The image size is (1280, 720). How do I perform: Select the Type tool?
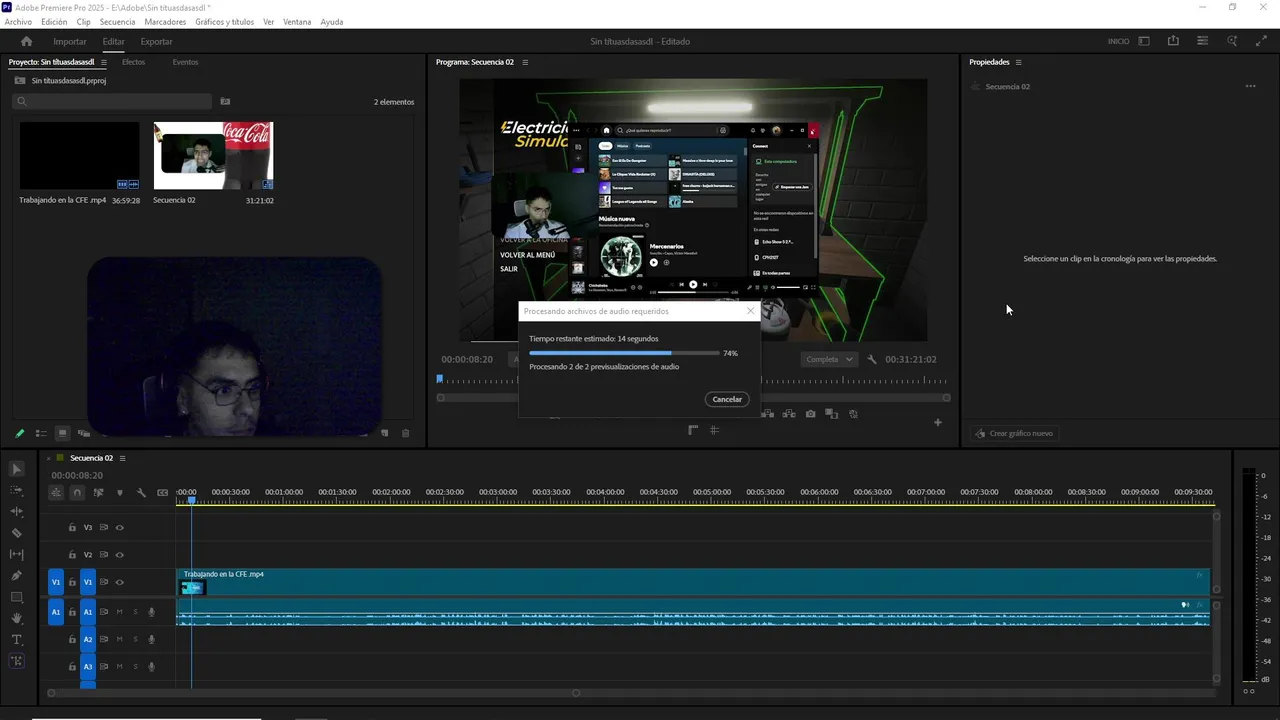tap(17, 640)
